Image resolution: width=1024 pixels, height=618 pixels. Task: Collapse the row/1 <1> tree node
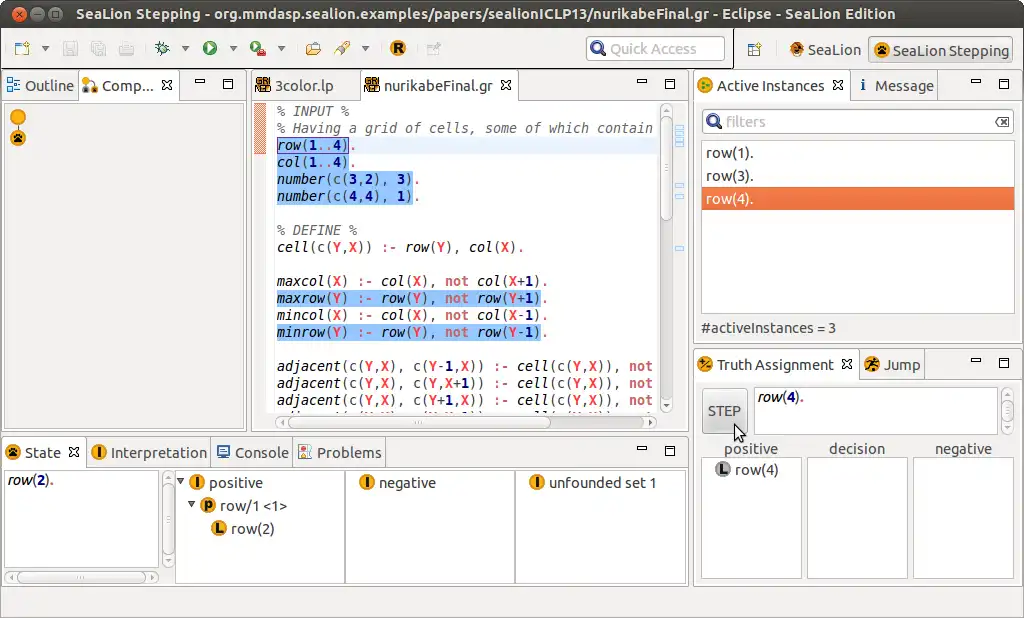coord(191,505)
